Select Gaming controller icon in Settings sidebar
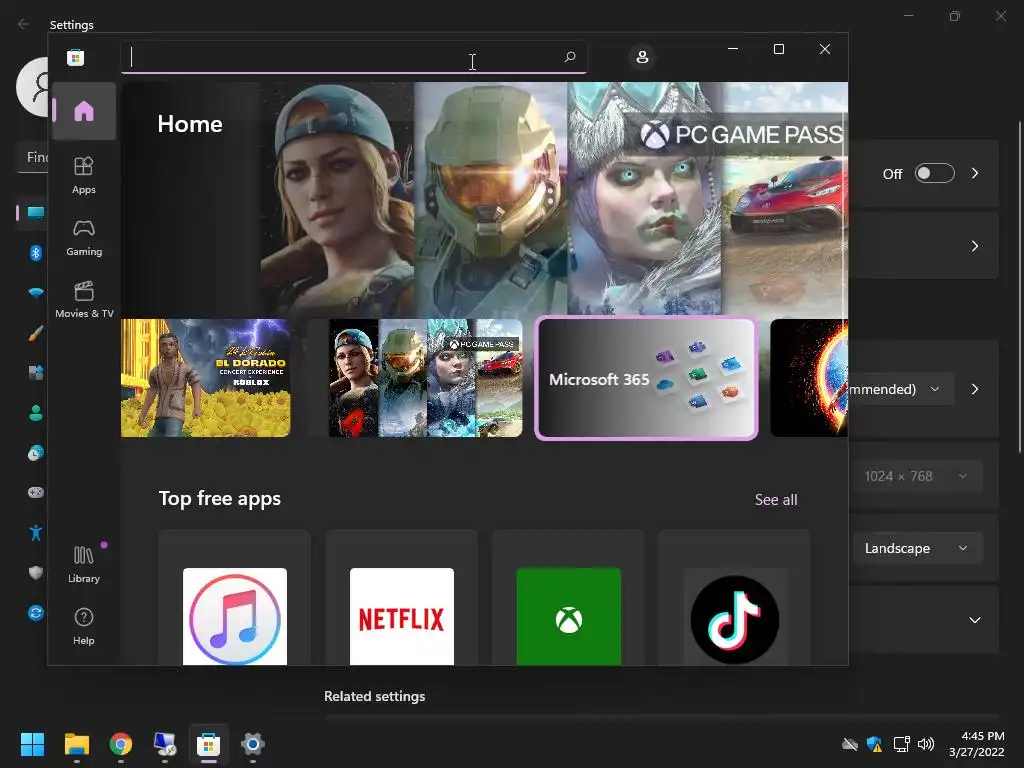 pos(35,492)
